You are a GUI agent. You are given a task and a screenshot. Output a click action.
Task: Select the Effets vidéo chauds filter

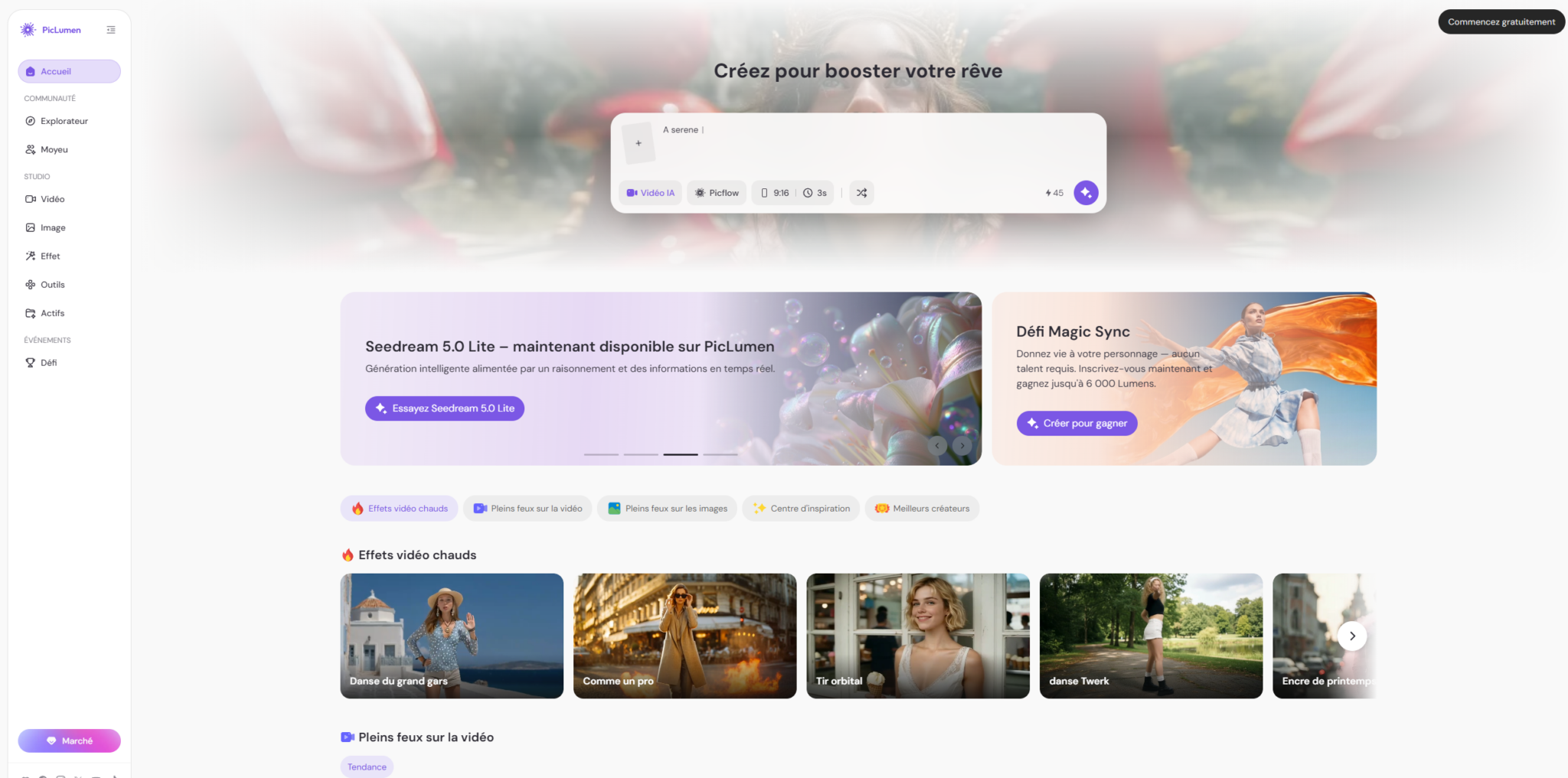(x=400, y=508)
